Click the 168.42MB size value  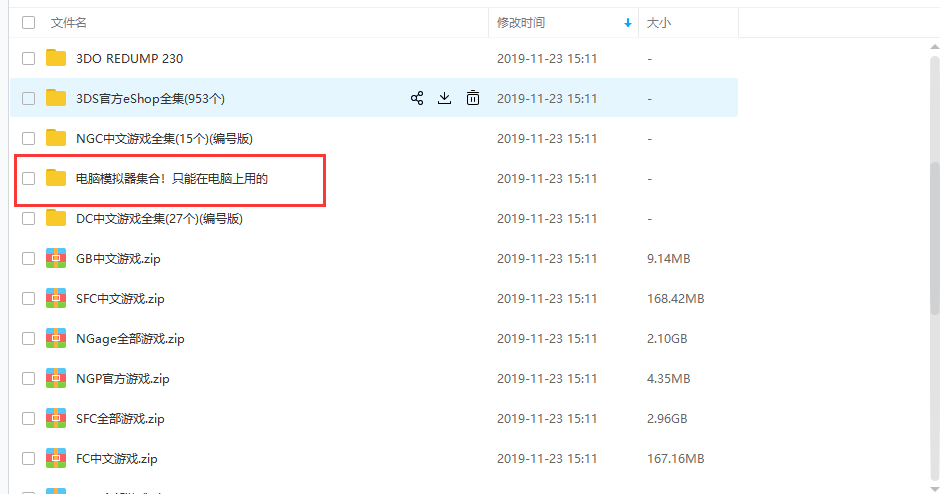click(x=676, y=299)
